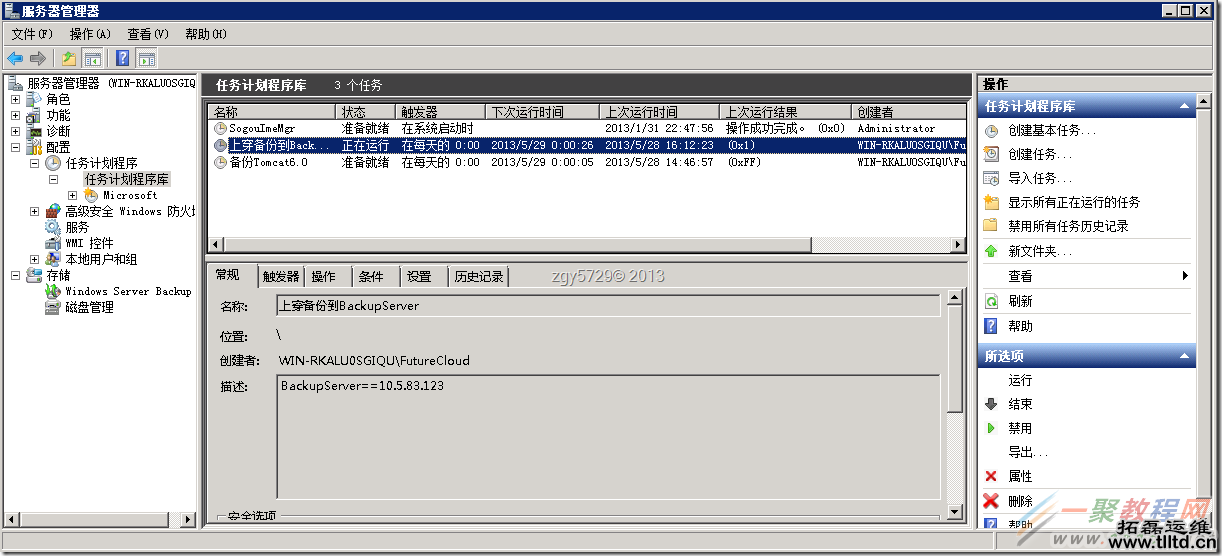Select 磁盘管理 in the tree
This screenshot has height=556, width=1222.
[88, 307]
